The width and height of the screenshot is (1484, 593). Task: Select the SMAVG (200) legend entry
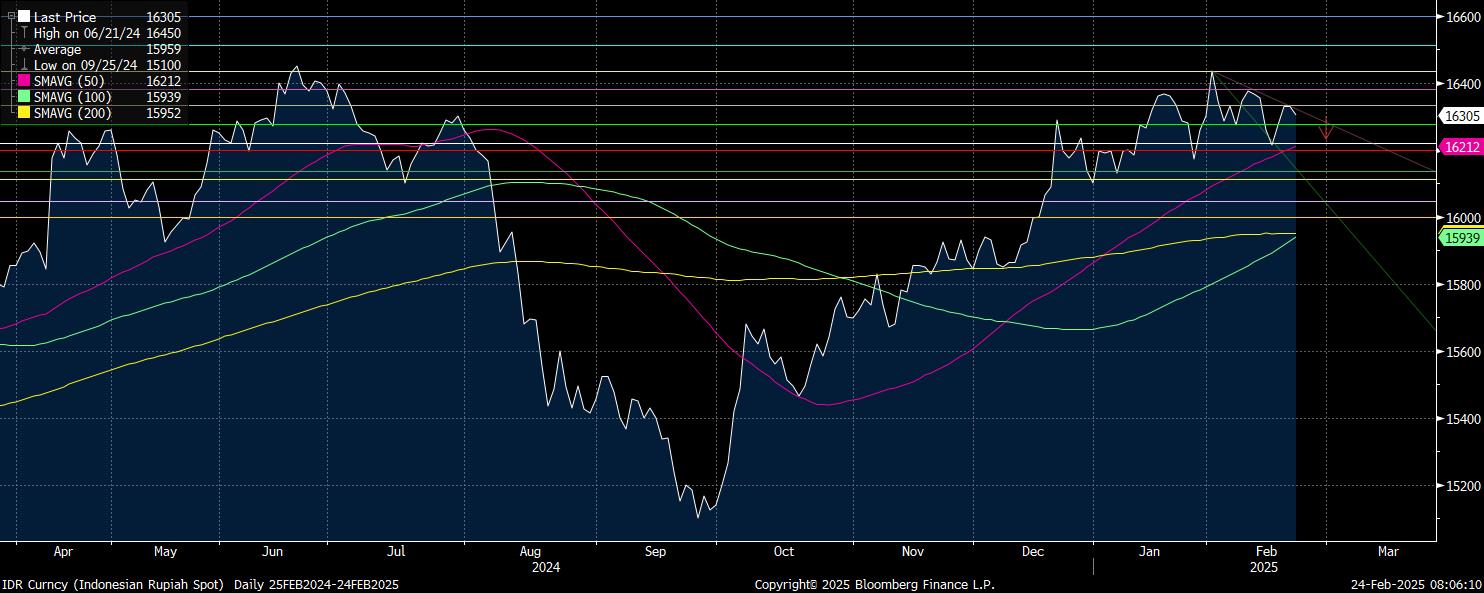coord(72,113)
